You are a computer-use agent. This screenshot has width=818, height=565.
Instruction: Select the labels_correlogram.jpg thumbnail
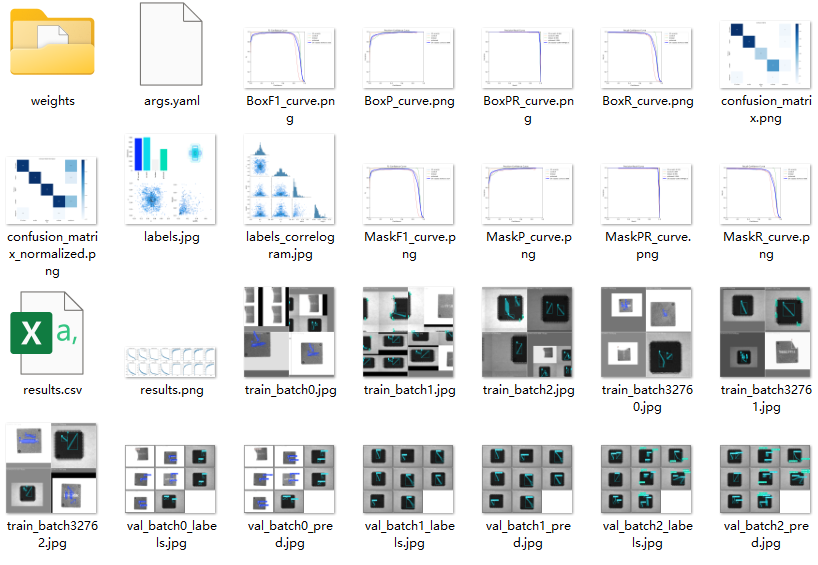point(290,179)
